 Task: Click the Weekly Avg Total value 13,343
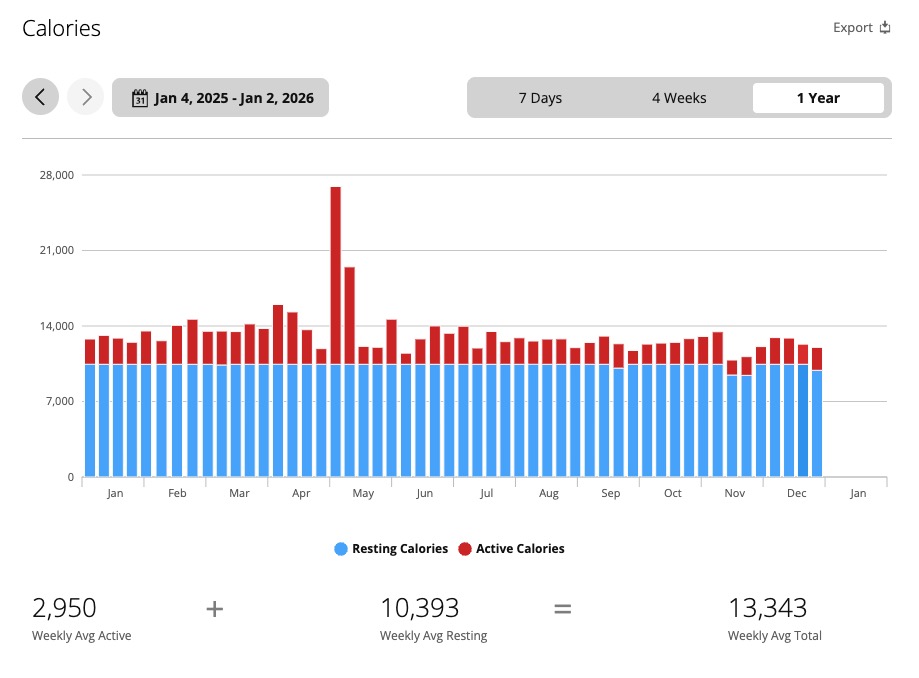click(767, 608)
